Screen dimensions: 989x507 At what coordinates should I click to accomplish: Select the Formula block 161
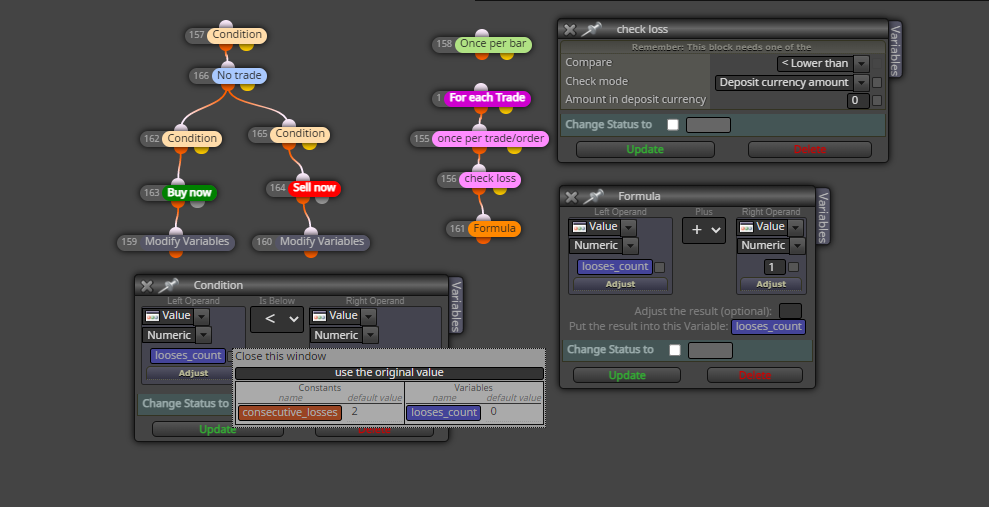[x=494, y=229]
